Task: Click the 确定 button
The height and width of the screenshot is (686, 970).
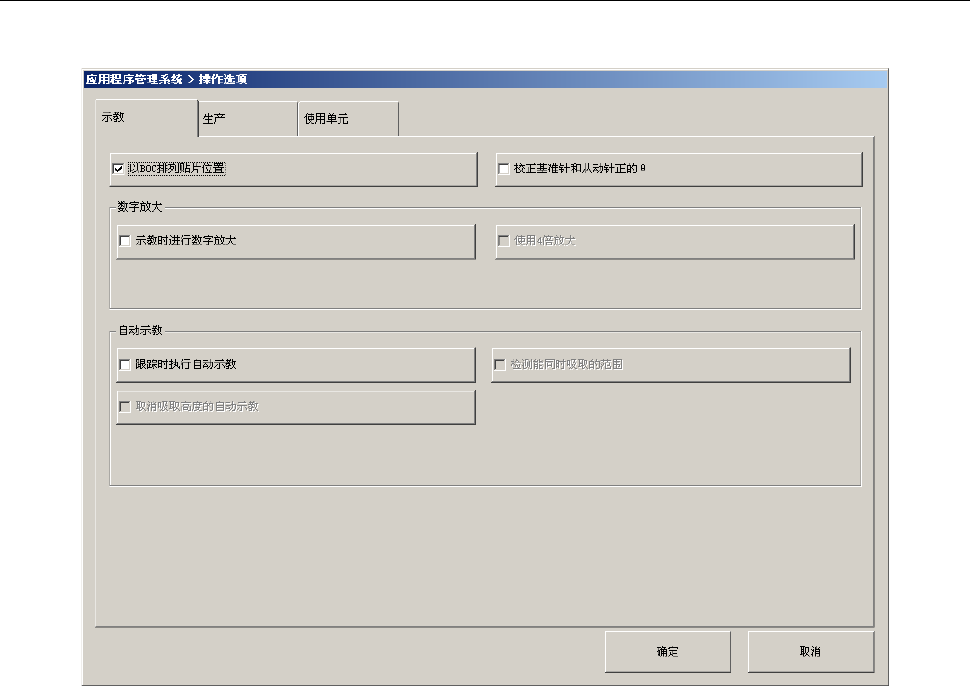Action: pos(667,651)
